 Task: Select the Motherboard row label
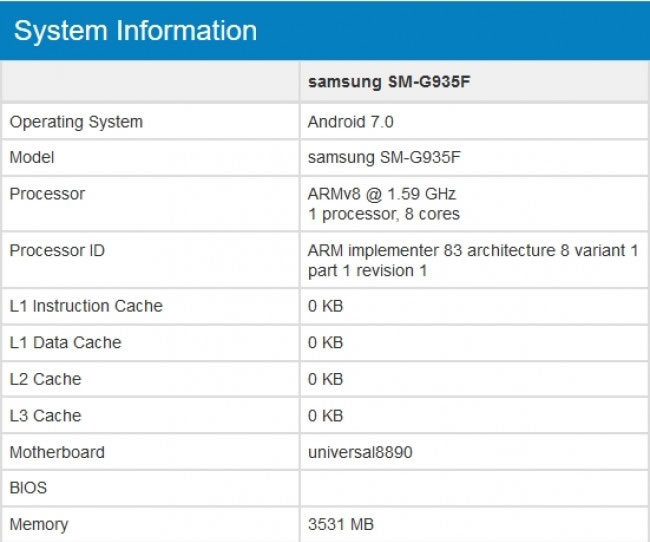[57, 452]
